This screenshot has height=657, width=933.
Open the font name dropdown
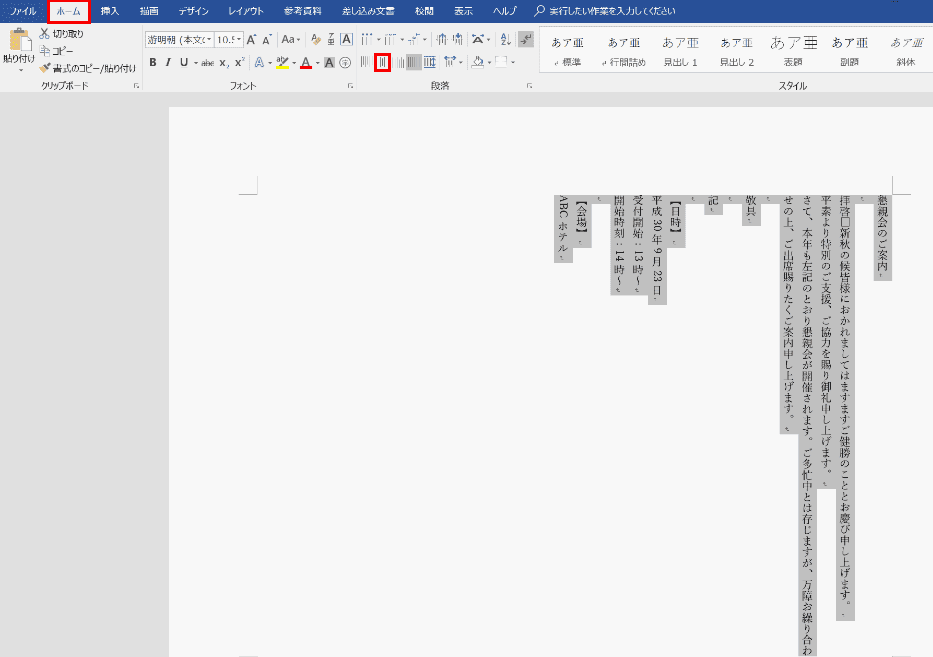click(208, 40)
